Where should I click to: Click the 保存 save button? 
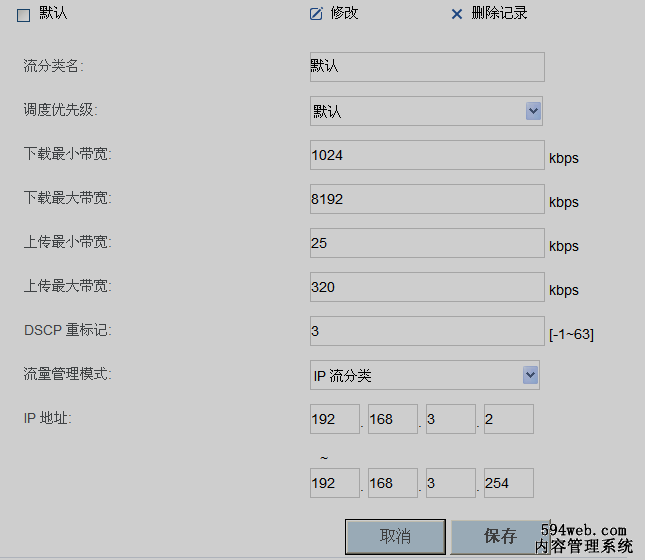[x=500, y=537]
